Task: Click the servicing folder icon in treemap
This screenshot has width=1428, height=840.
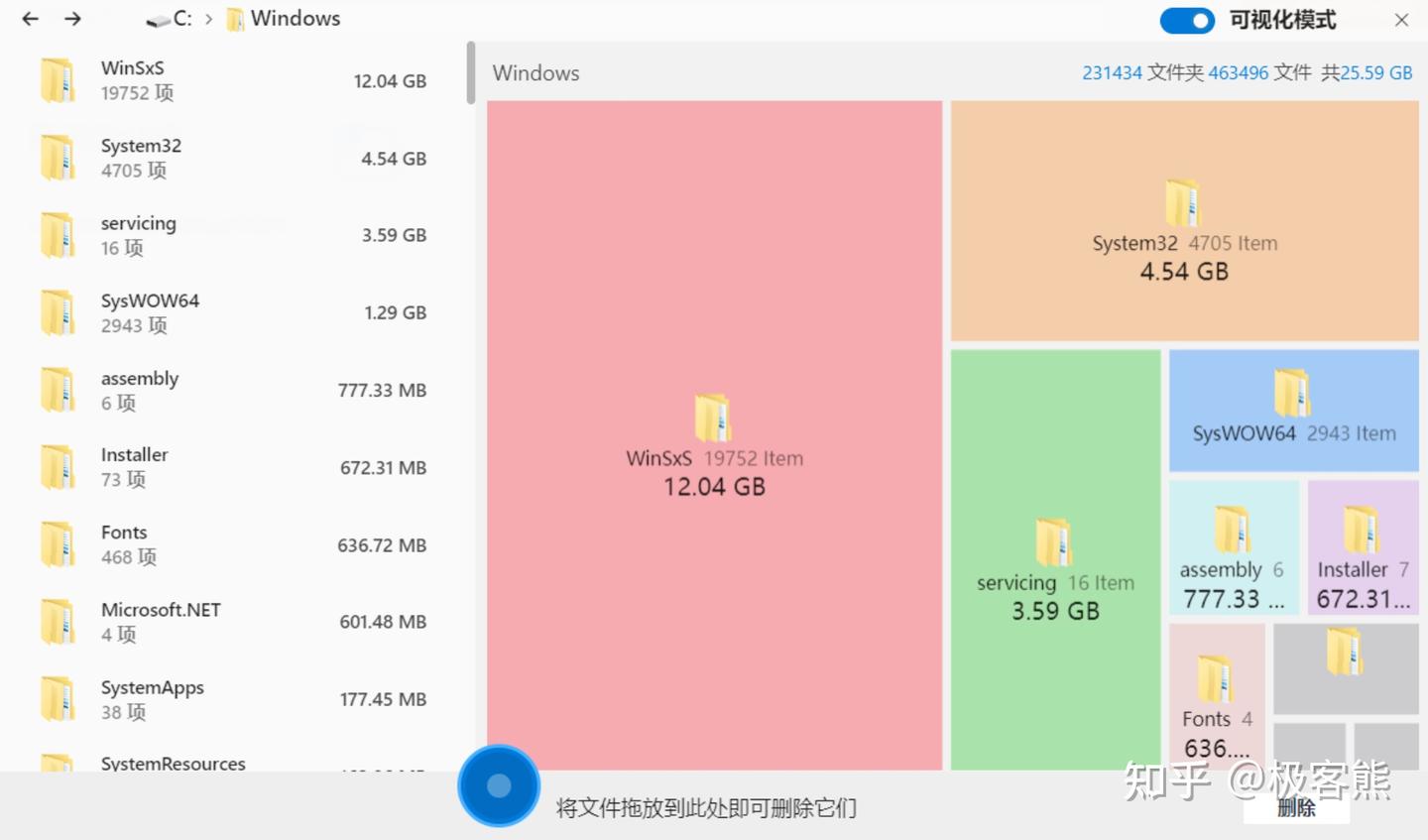Action: [x=1054, y=542]
